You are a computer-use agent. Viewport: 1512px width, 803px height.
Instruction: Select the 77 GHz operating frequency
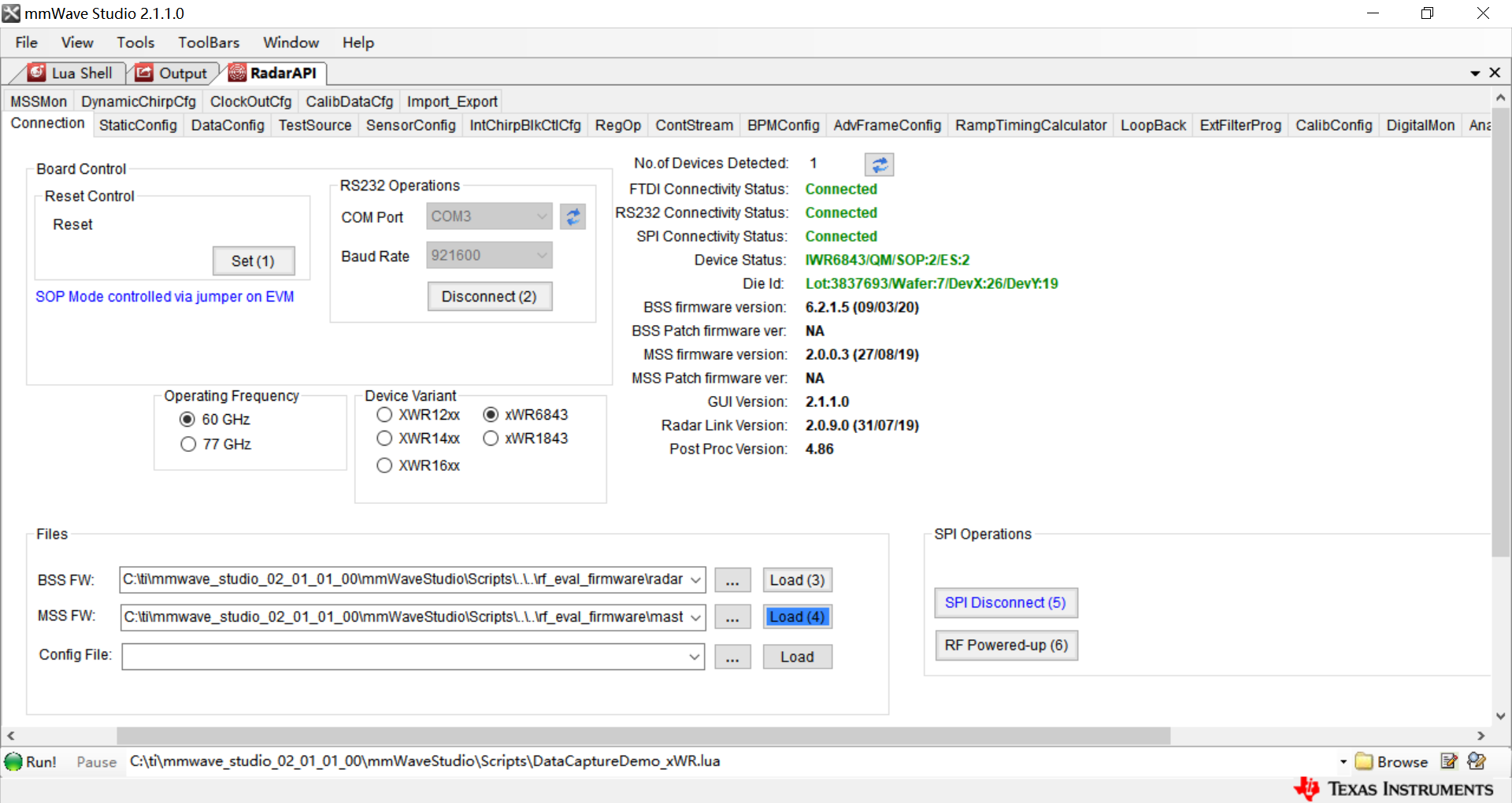pyautogui.click(x=188, y=444)
